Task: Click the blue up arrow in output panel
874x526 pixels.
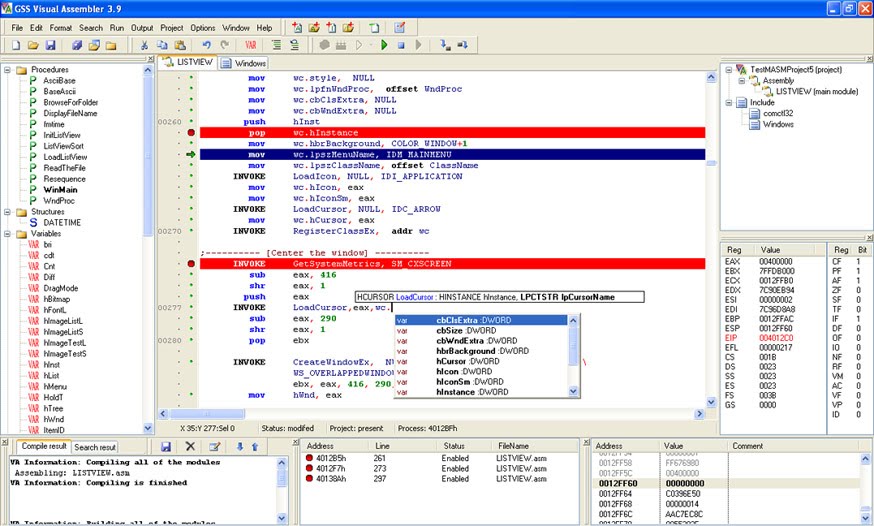Action: [255, 446]
